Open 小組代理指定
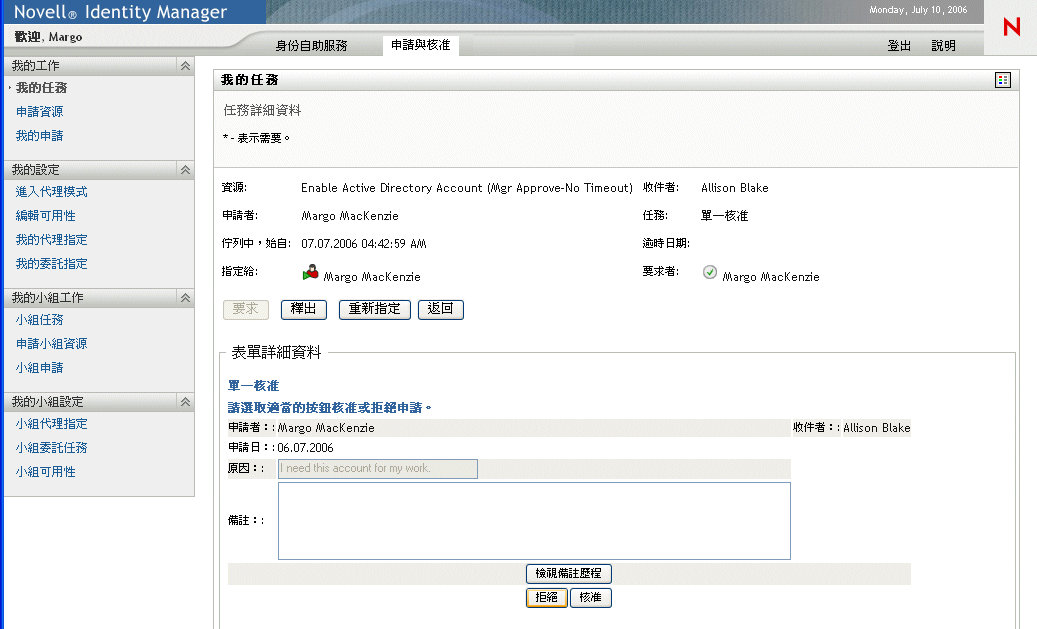Image resolution: width=1037 pixels, height=629 pixels. tap(52, 423)
